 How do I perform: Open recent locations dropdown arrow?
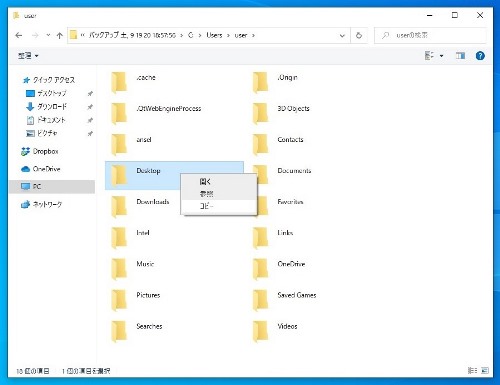point(48,35)
